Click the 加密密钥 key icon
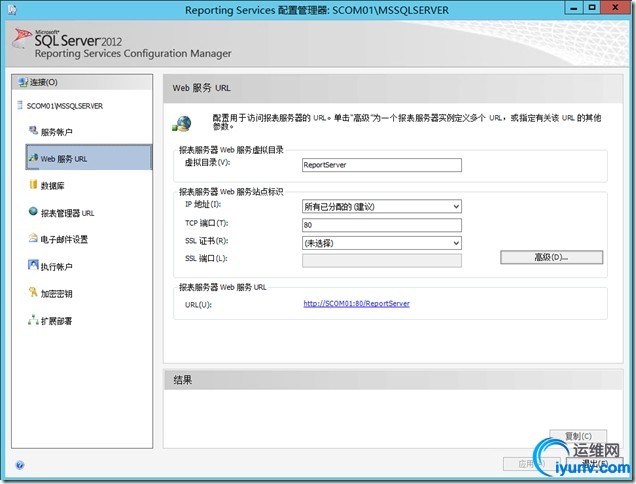 pos(33,292)
